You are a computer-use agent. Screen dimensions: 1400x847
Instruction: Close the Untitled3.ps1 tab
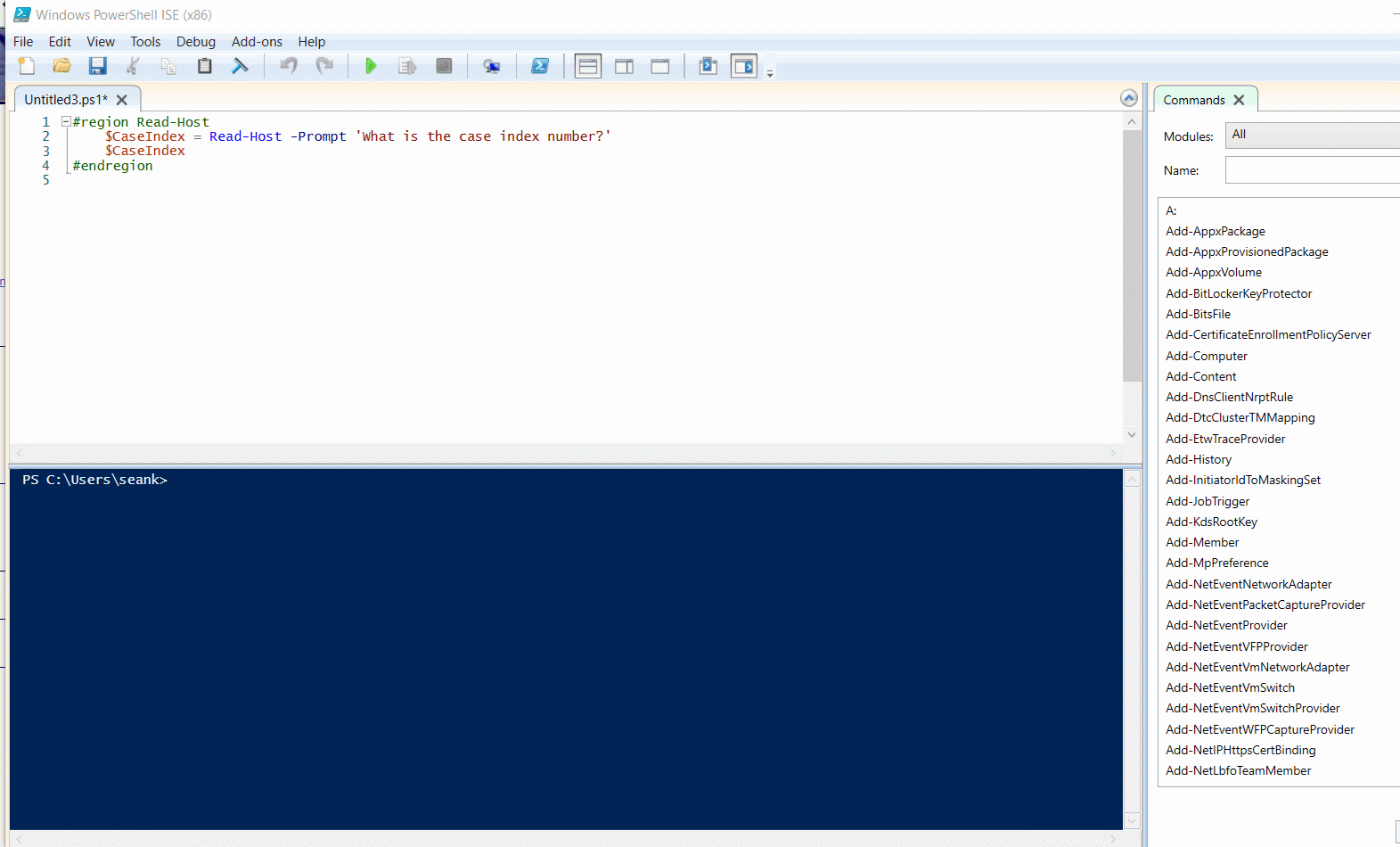tap(122, 100)
